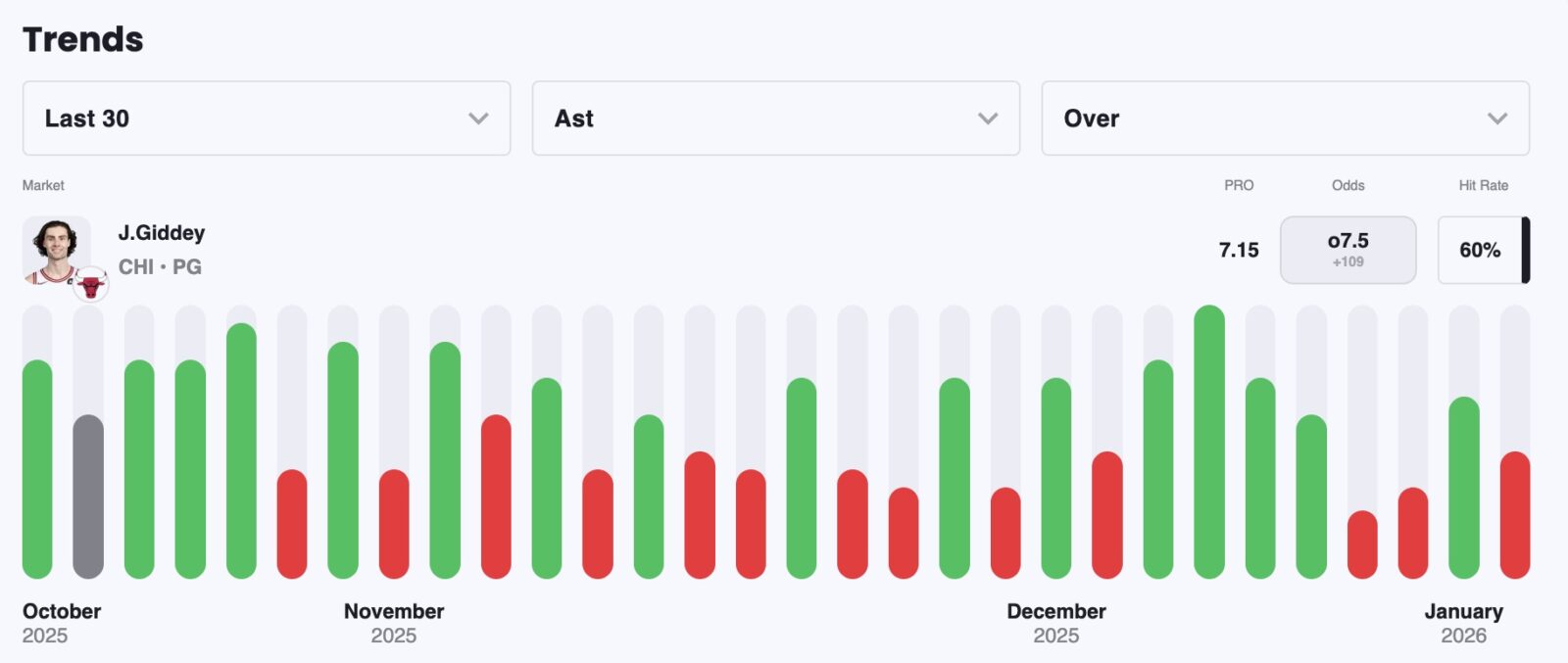Click the November 2025 timeline label
This screenshot has height=663, width=1568.
click(394, 623)
